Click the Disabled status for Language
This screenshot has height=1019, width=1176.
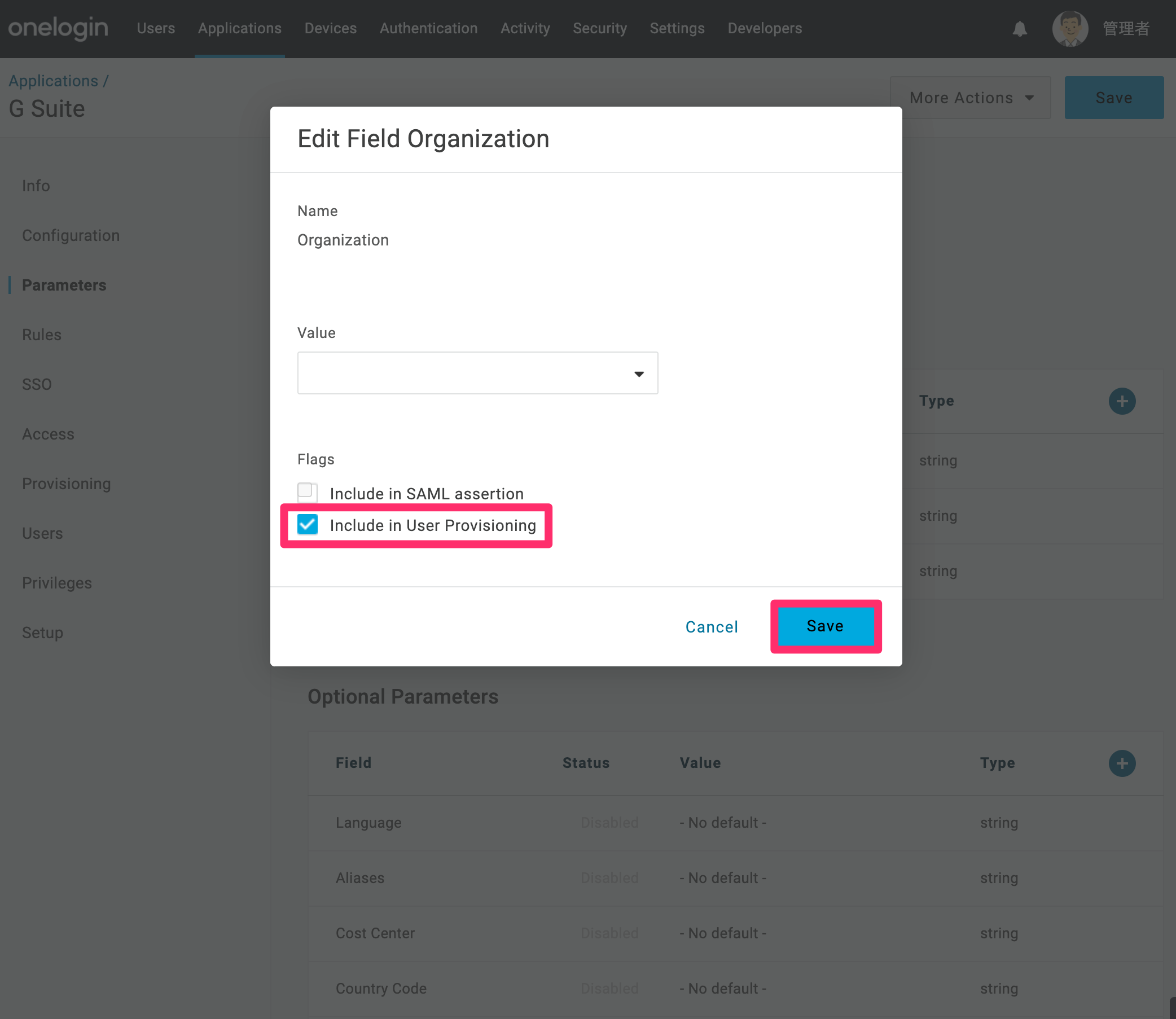609,822
